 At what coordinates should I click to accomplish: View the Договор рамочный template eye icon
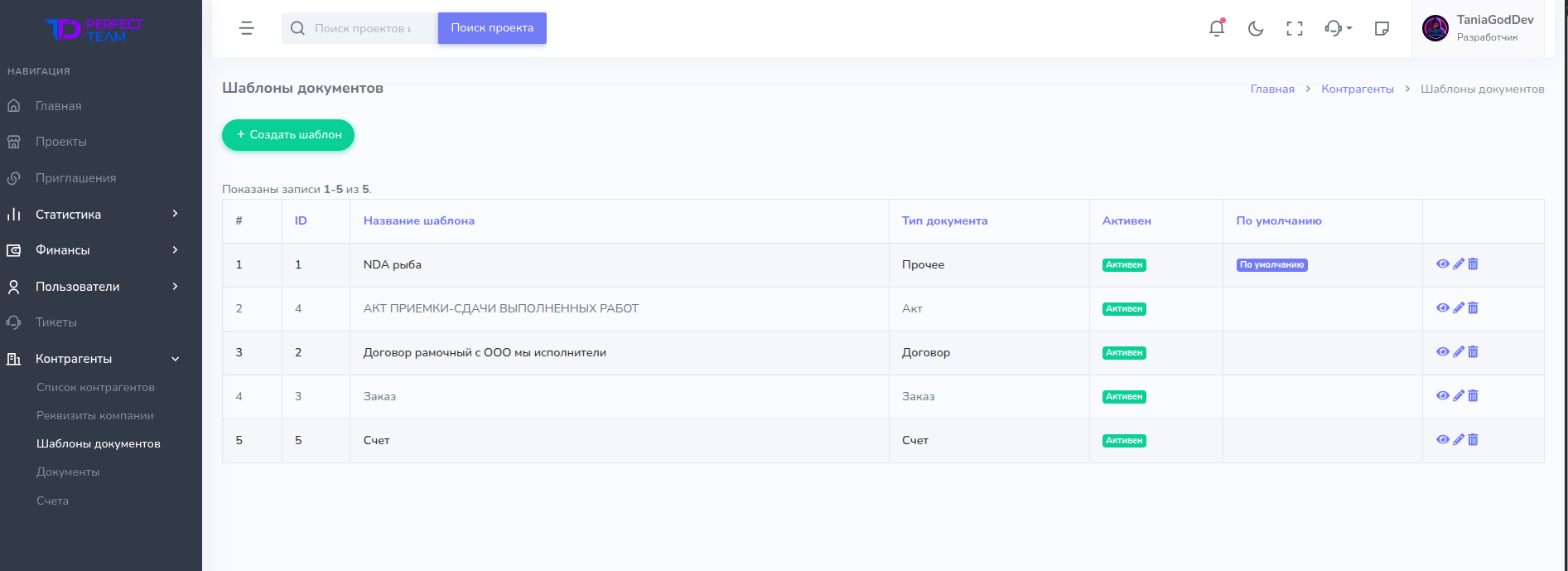click(1443, 352)
